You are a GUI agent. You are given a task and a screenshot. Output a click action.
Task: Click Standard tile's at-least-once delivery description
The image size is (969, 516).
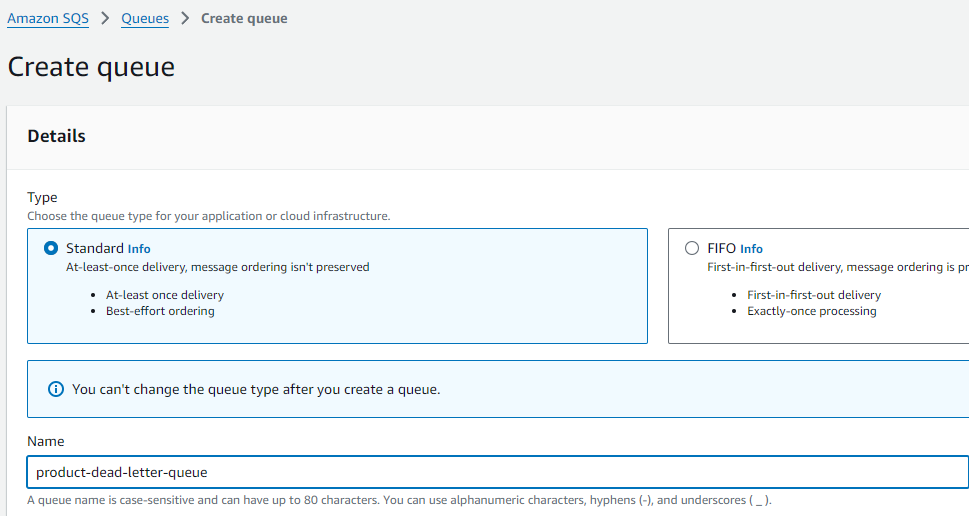[x=217, y=267]
